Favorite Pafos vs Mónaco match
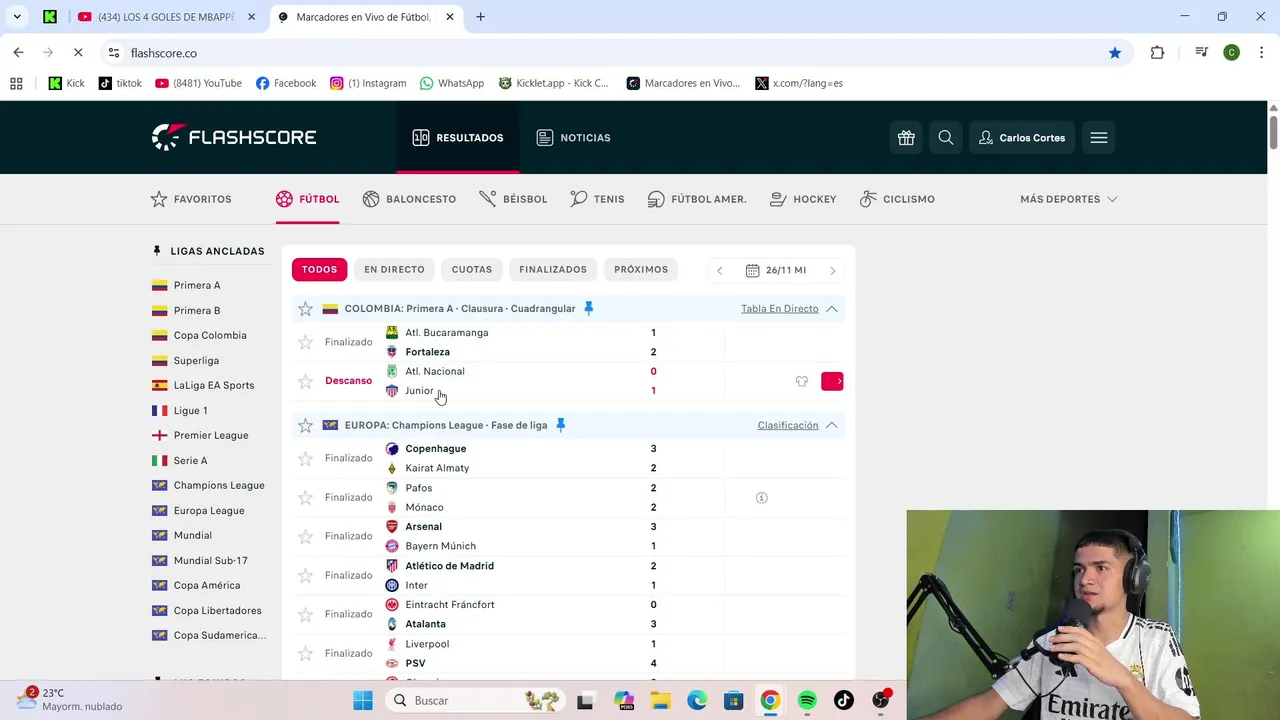Image resolution: width=1280 pixels, height=720 pixels. coord(306,497)
